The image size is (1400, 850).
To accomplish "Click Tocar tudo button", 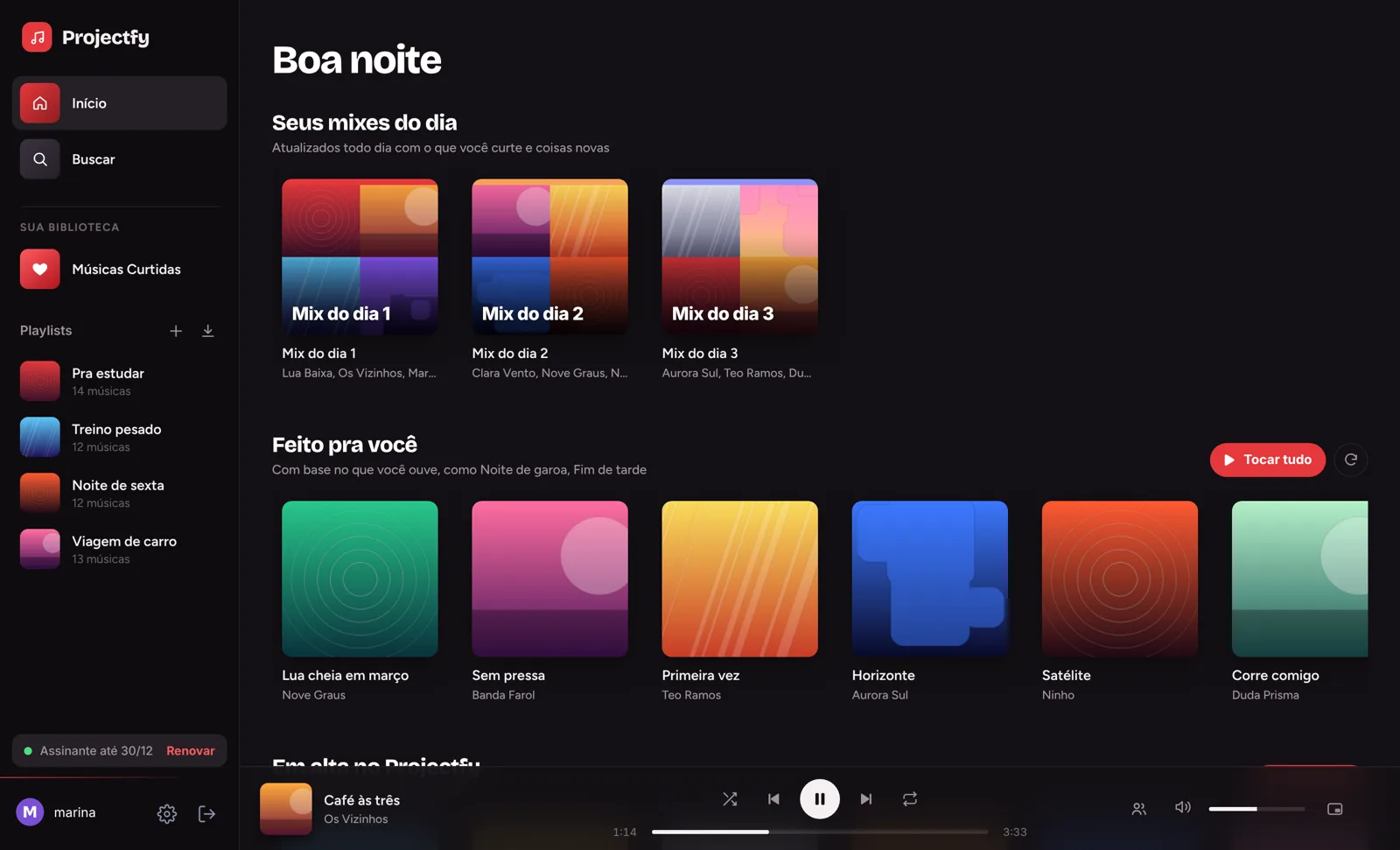I will (x=1267, y=460).
